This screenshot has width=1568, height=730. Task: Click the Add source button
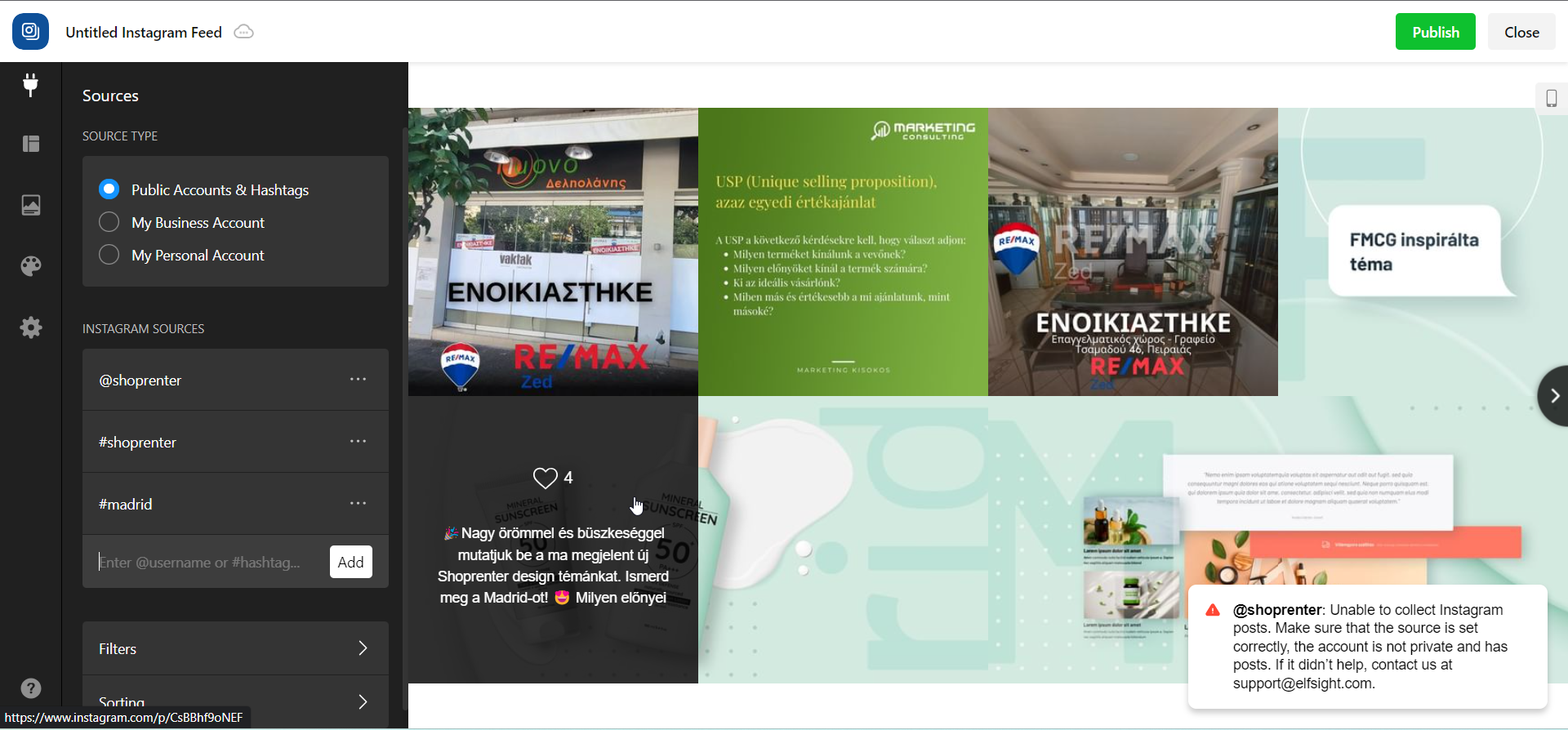(x=351, y=562)
